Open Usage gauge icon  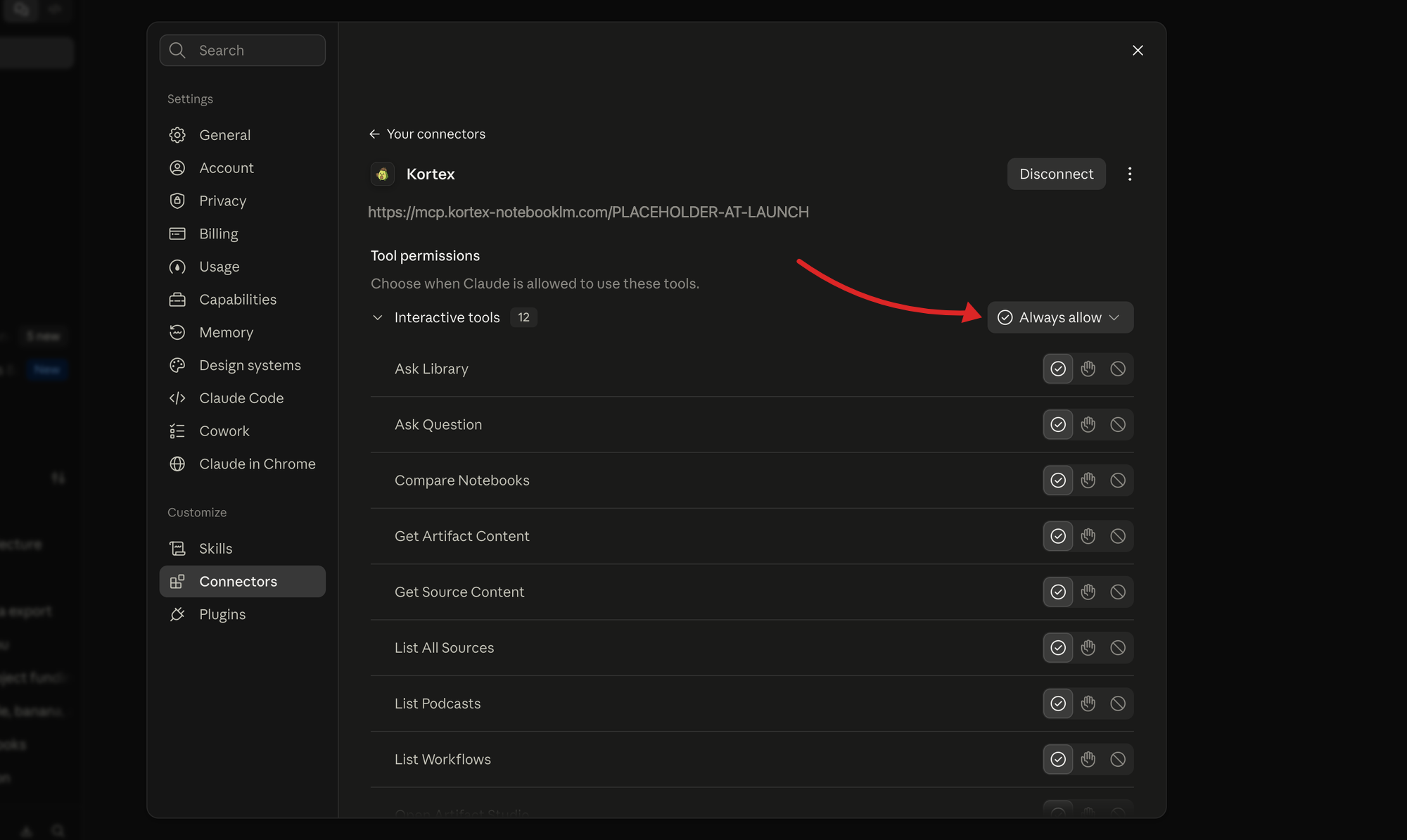(x=177, y=267)
